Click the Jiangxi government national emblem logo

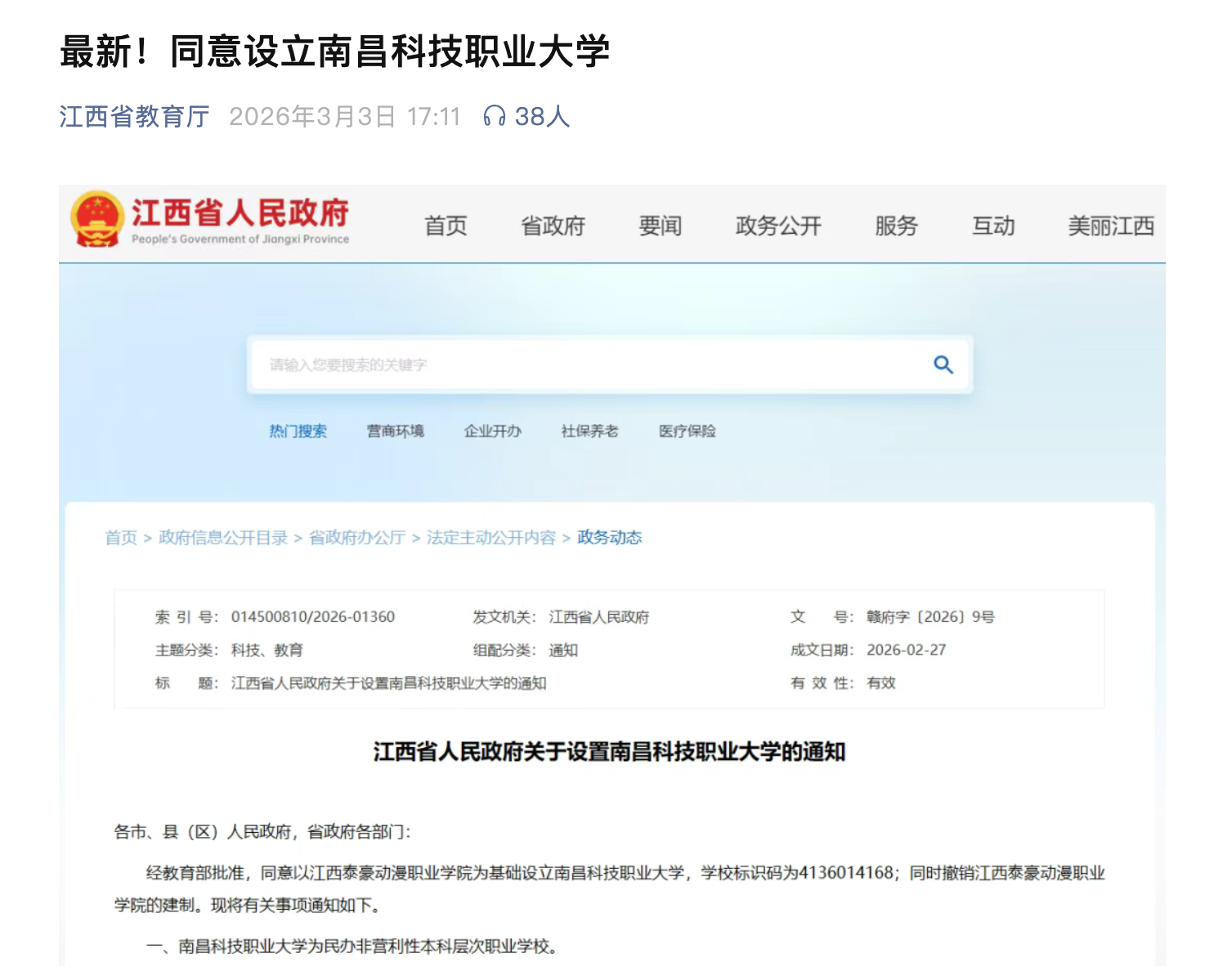pos(97,219)
